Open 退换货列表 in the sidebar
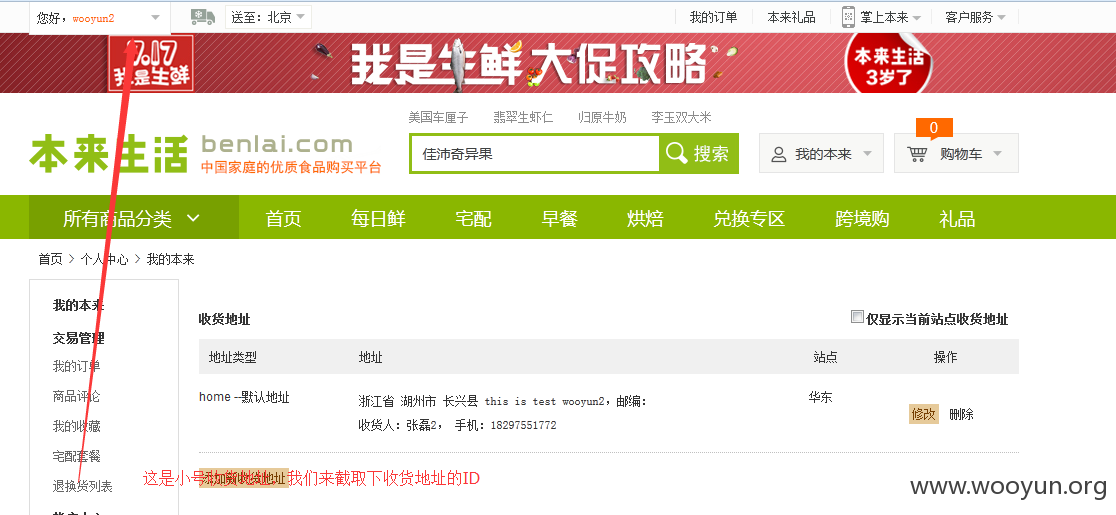Viewport: 1116px width, 515px height. point(83,487)
